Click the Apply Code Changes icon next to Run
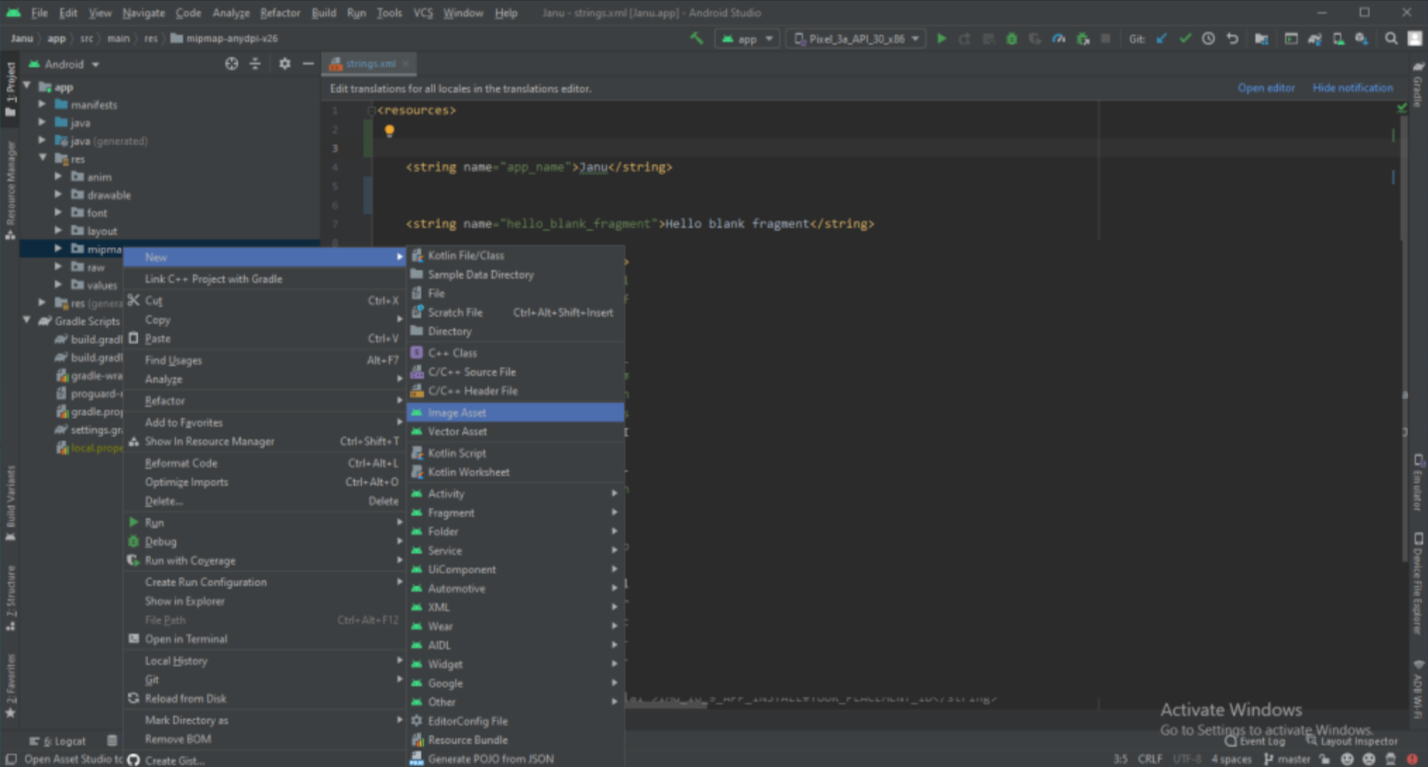The width and height of the screenshot is (1428, 767). 988,39
